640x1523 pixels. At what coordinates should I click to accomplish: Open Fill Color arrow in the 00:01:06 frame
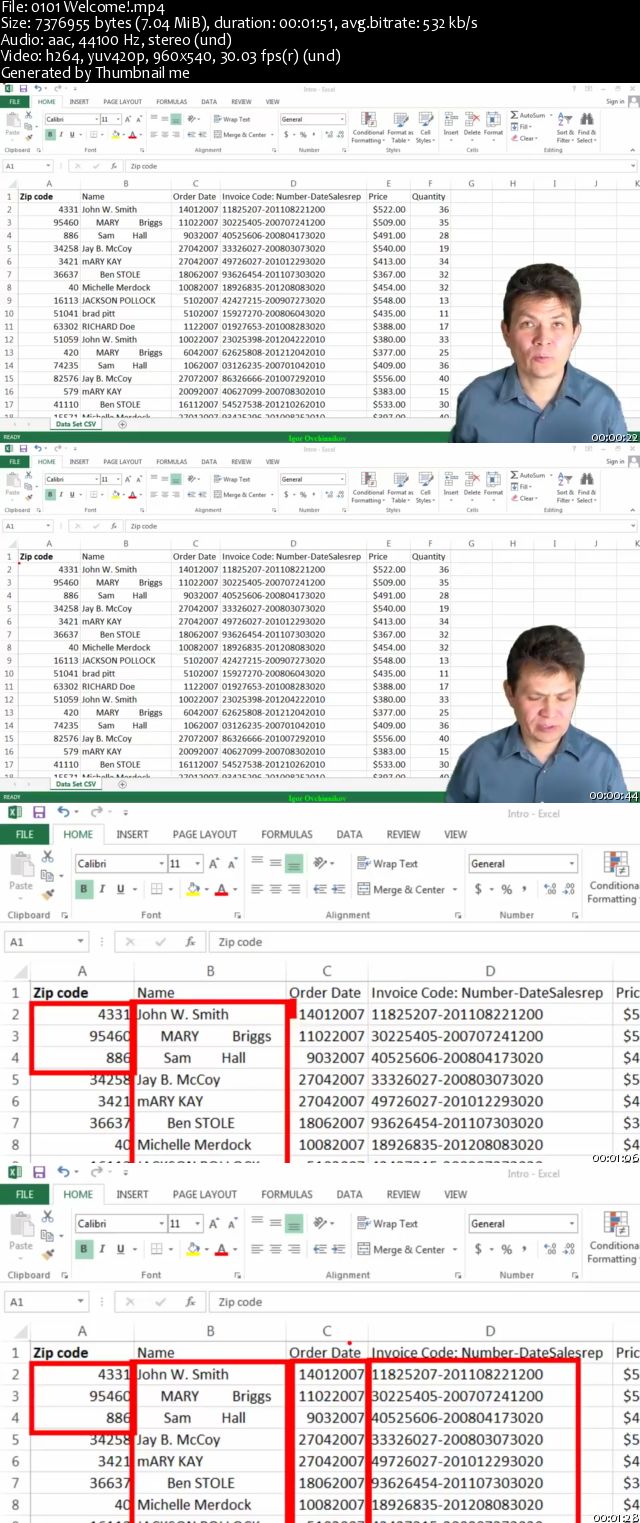tap(208, 890)
